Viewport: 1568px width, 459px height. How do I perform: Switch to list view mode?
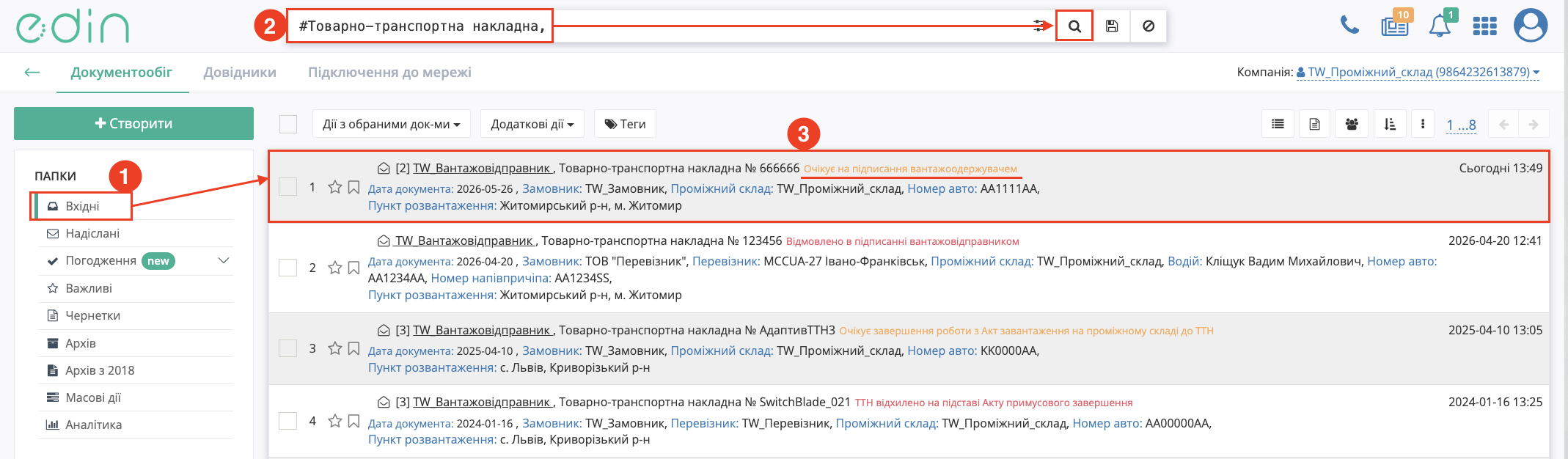[x=1278, y=124]
